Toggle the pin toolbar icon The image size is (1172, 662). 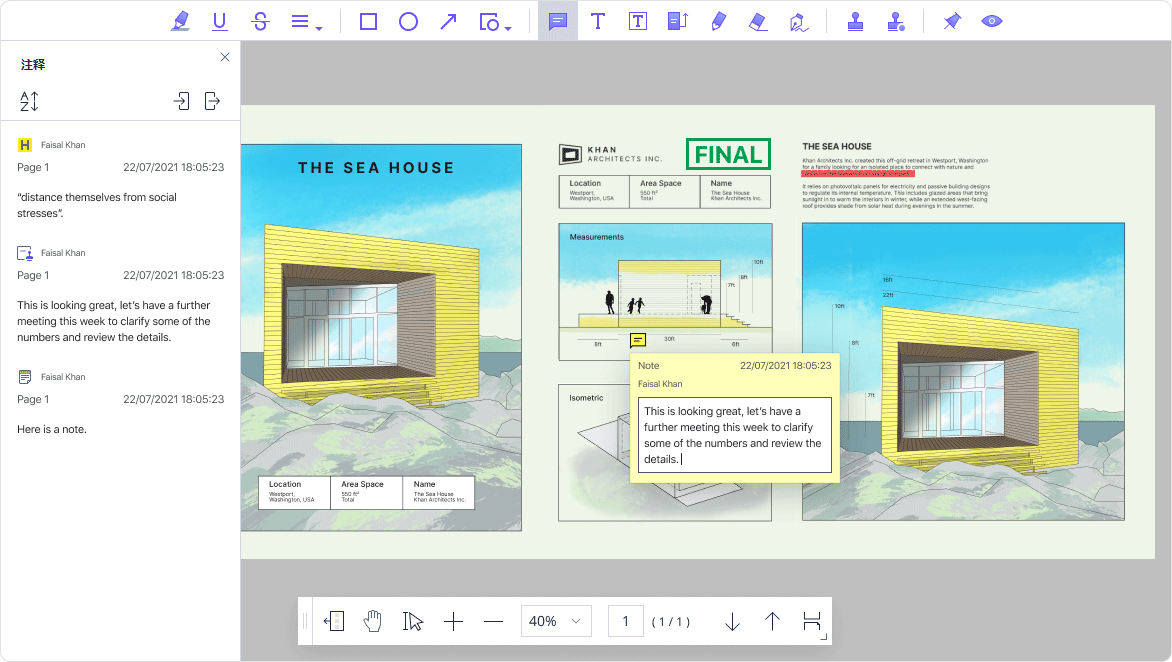[952, 21]
